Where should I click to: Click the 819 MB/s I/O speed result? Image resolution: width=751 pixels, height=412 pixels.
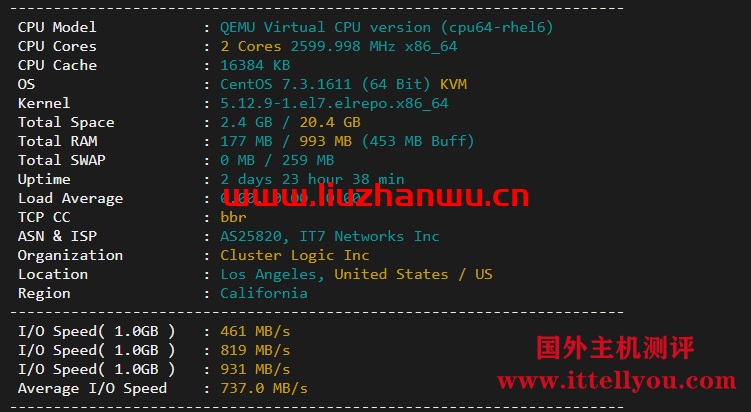click(255, 350)
